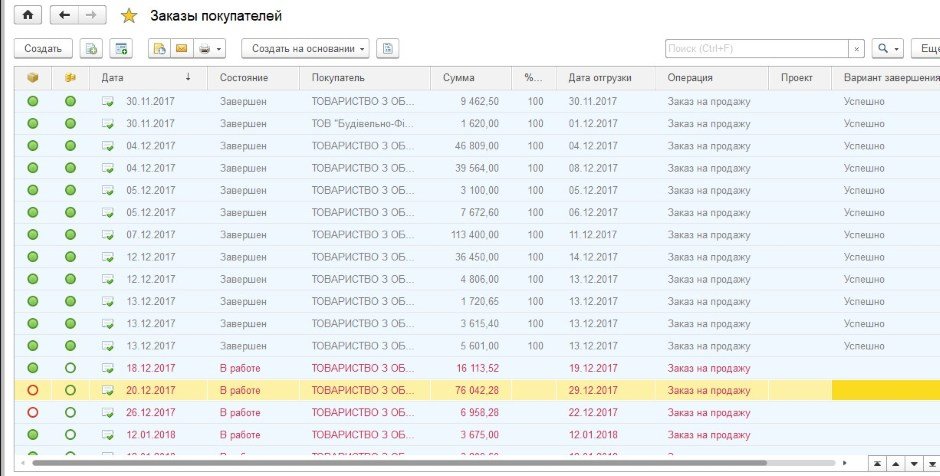
Task: Open the magnifier search options dropdown
Action: [x=887, y=48]
